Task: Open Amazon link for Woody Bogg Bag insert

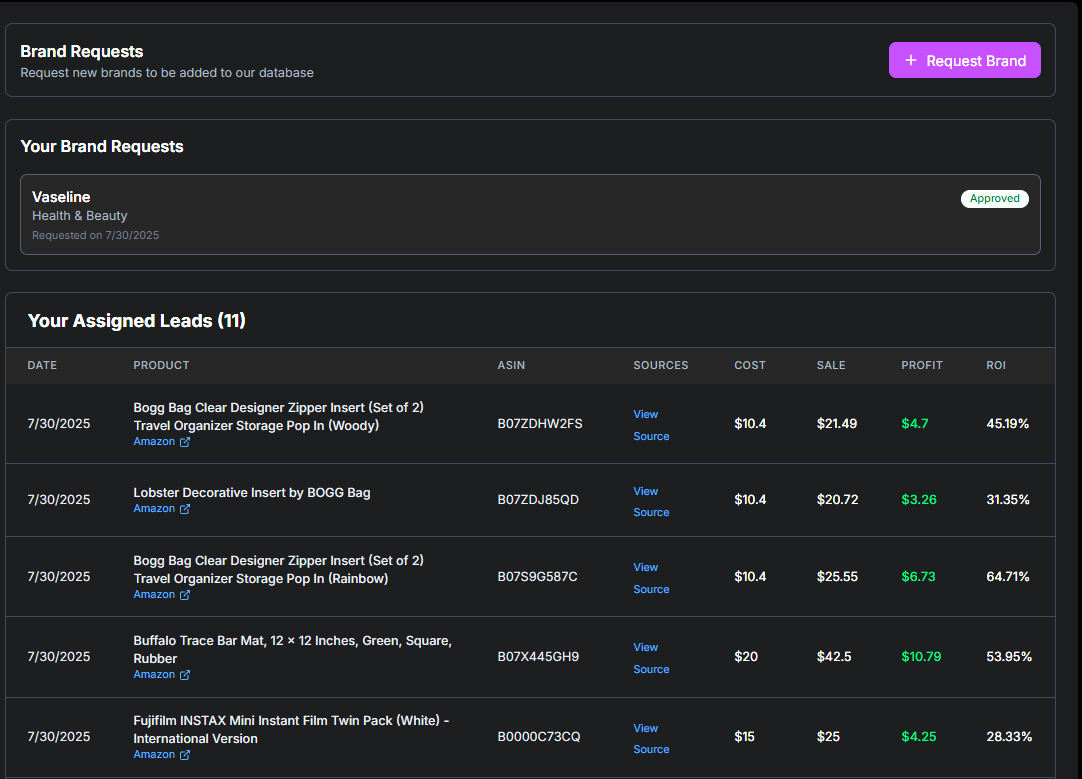Action: pyautogui.click(x=154, y=442)
